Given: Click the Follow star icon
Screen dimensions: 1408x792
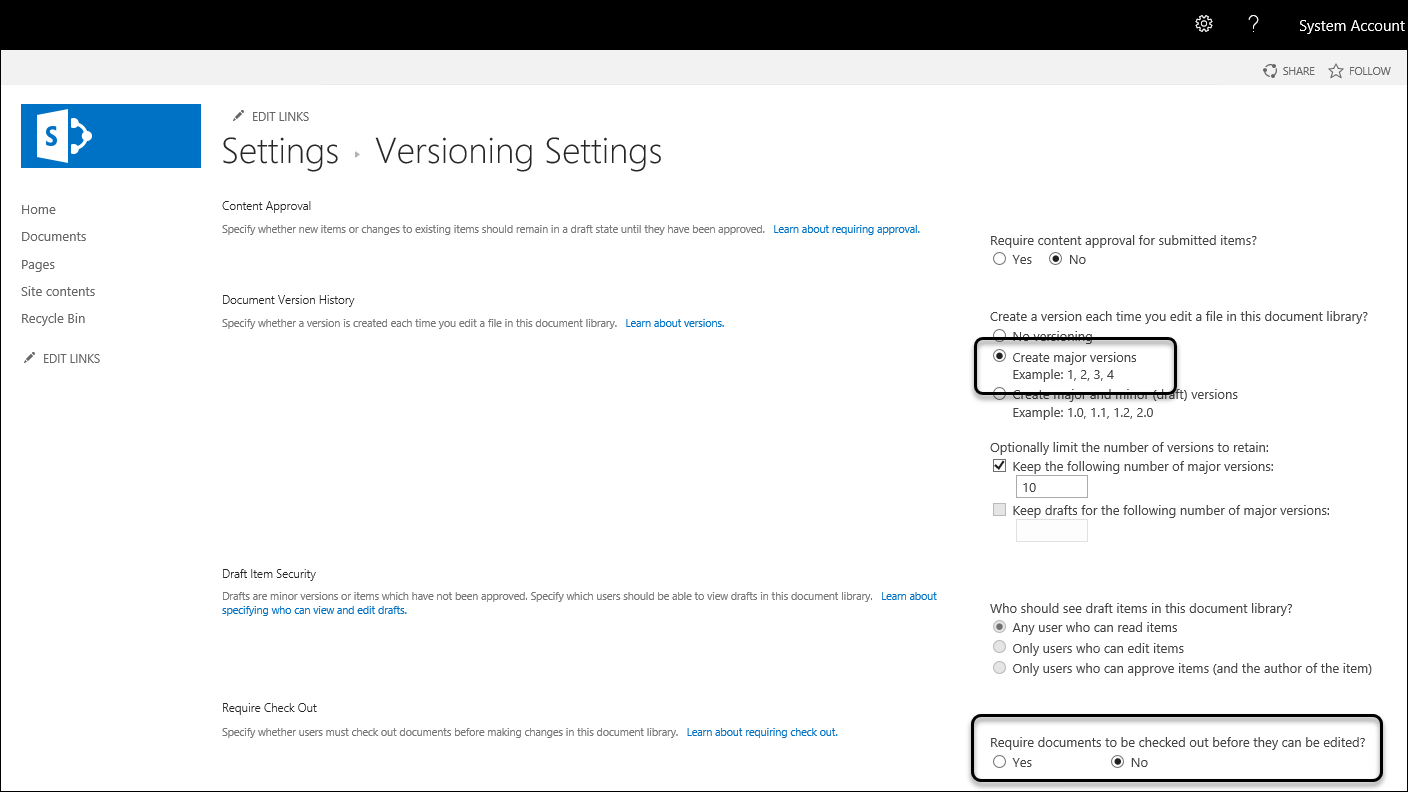Looking at the screenshot, I should (1336, 71).
